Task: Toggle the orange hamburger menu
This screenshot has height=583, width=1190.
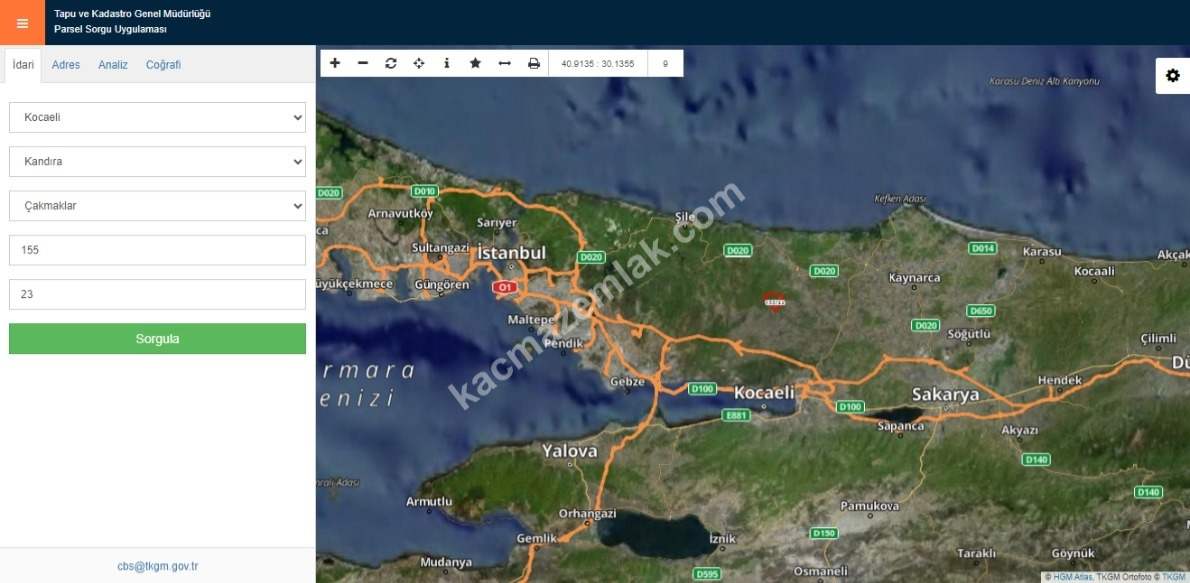Action: tap(22, 23)
